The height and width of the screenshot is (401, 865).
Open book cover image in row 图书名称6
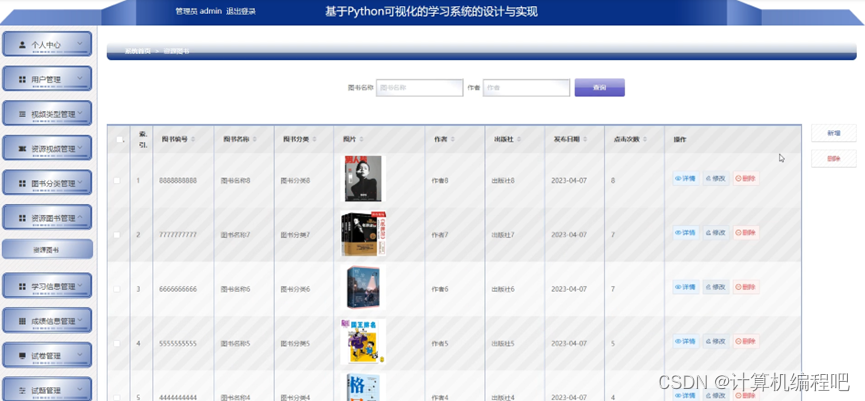click(x=363, y=287)
